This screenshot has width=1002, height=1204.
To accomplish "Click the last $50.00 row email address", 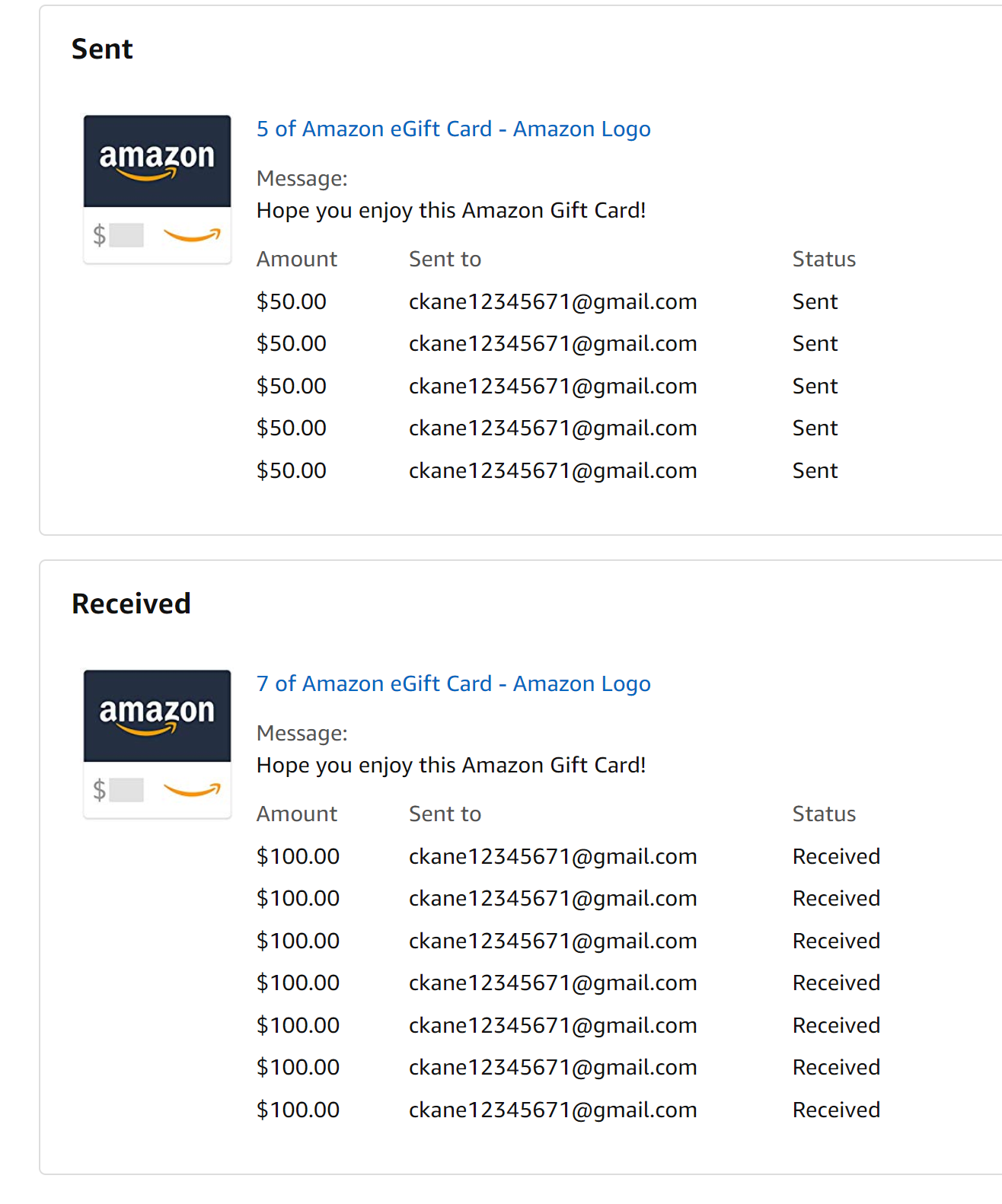I will click(x=553, y=471).
